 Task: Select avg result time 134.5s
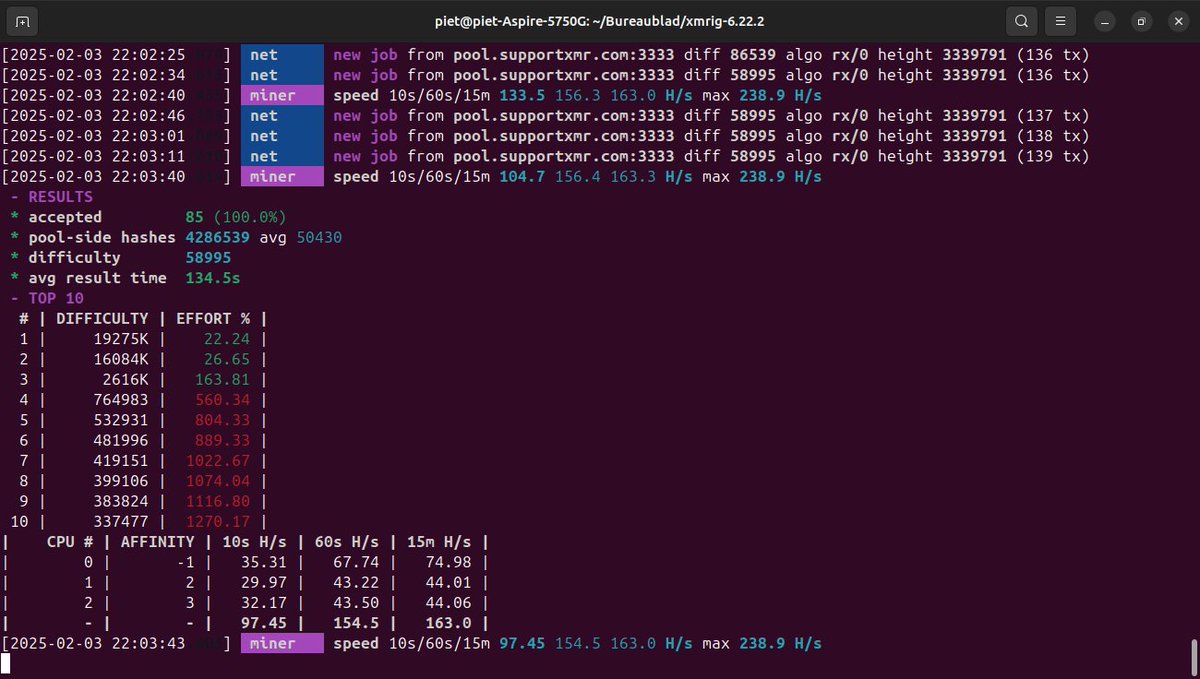click(x=213, y=278)
